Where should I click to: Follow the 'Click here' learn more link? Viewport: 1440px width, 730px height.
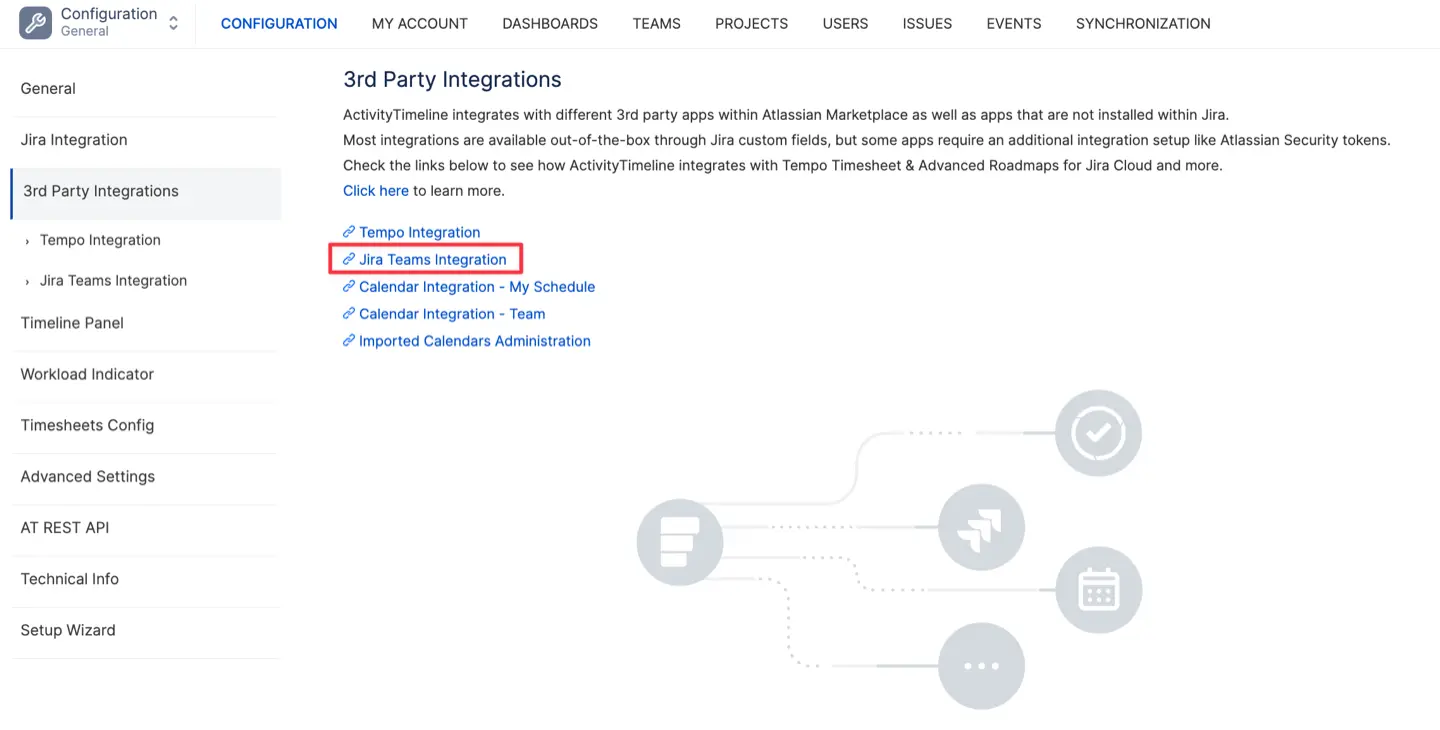[375, 190]
